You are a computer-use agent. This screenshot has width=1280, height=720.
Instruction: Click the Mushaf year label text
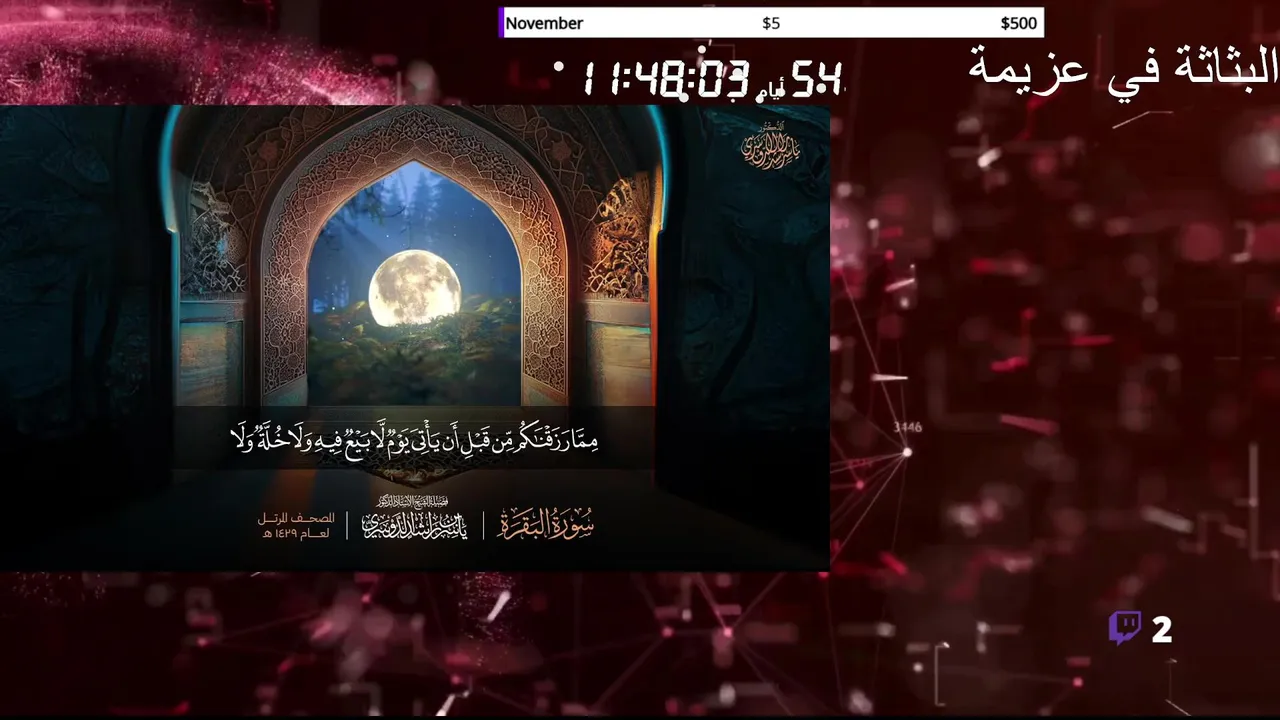pos(296,526)
